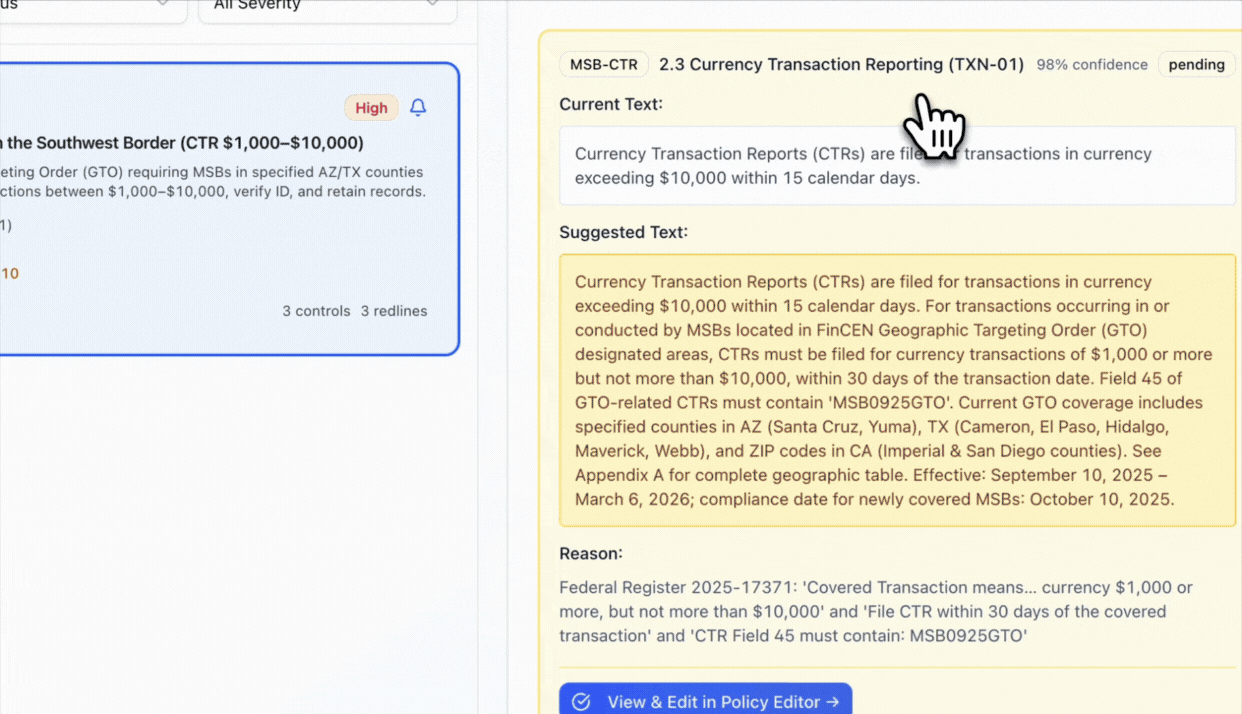
Task: Click the 98% confidence label
Action: pyautogui.click(x=1091, y=65)
